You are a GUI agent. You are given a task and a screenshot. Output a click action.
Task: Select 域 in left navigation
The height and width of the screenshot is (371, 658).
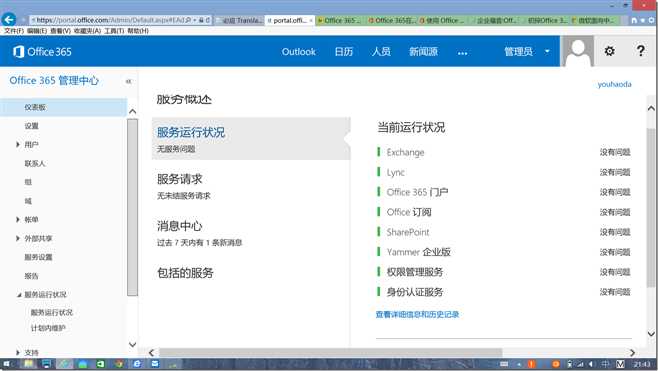click(28, 201)
